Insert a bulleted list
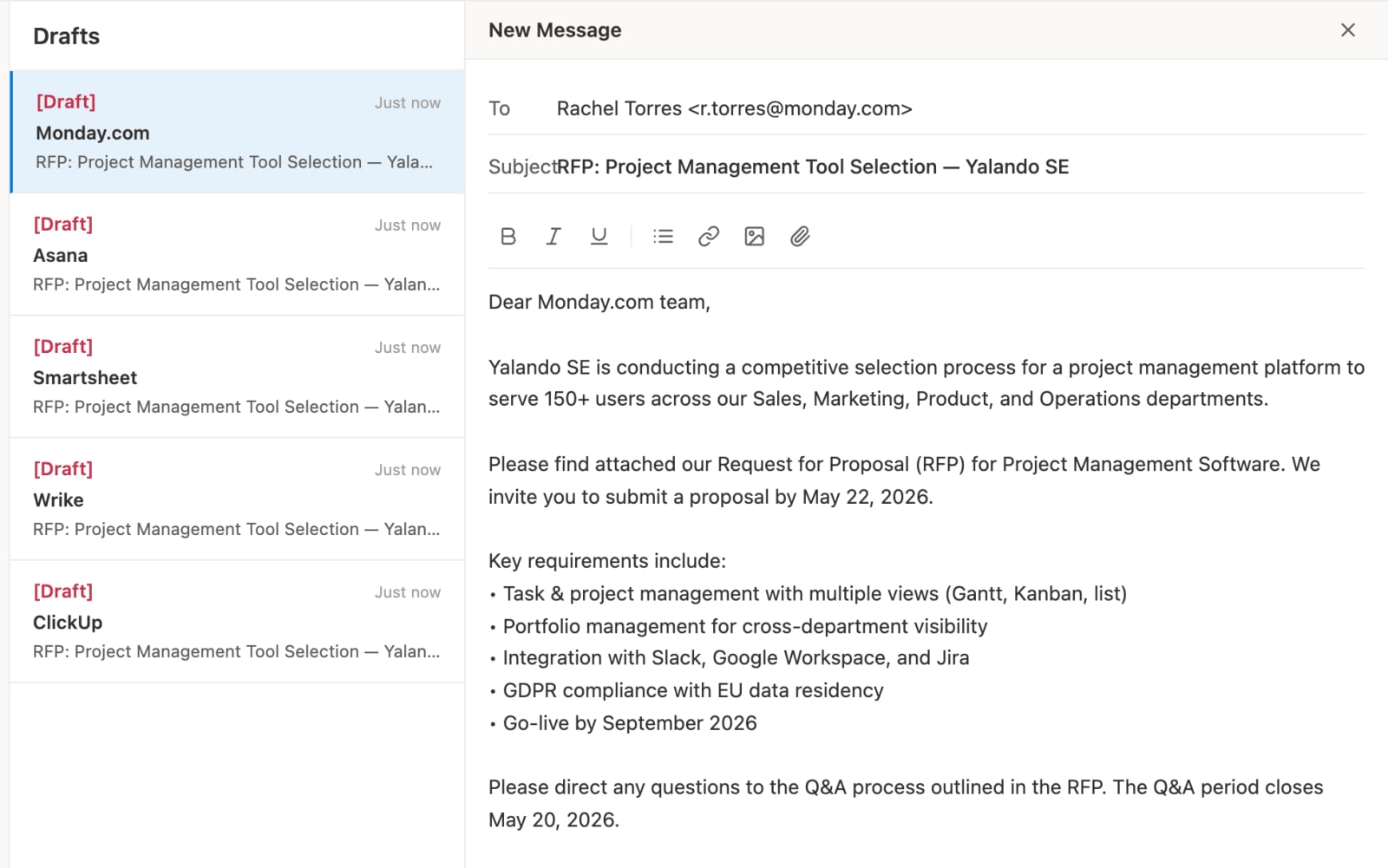This screenshot has height=868, width=1388. 663,236
